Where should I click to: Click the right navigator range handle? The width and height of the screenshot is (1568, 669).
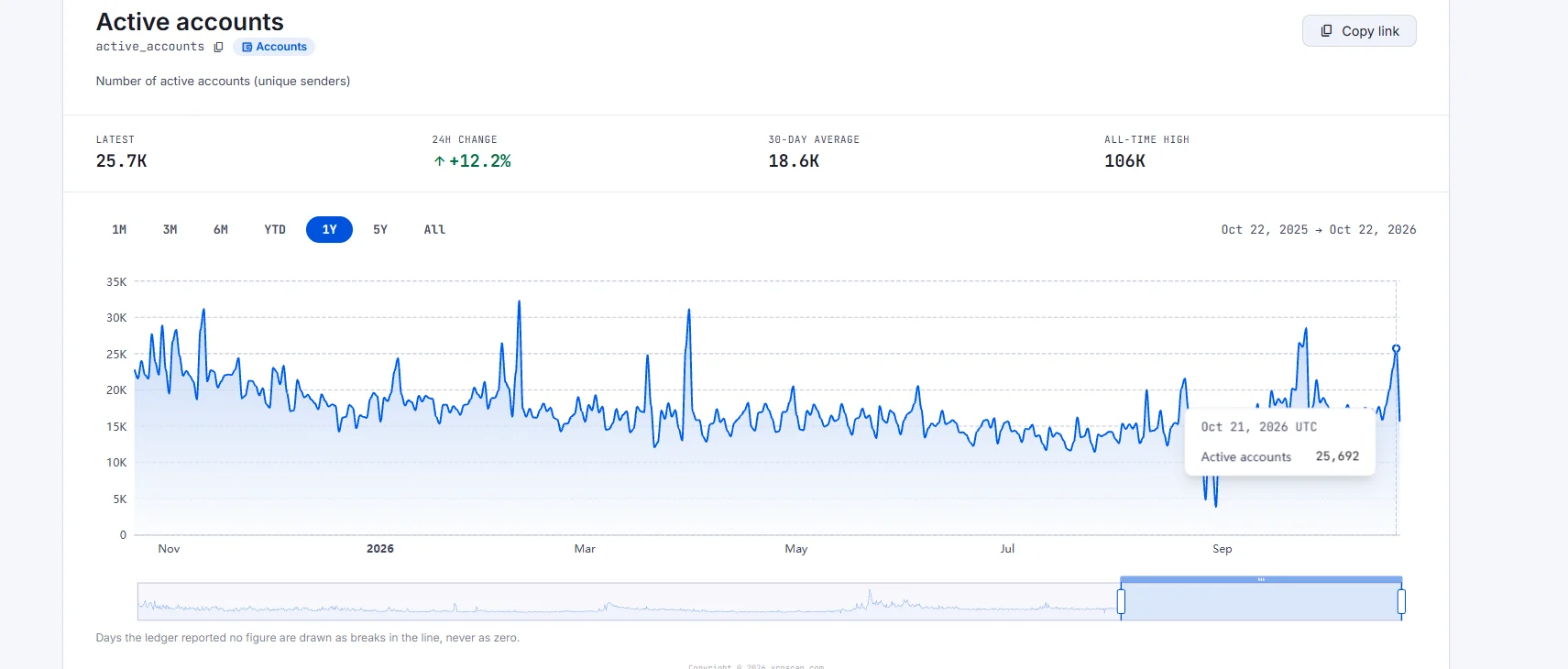tap(1401, 601)
